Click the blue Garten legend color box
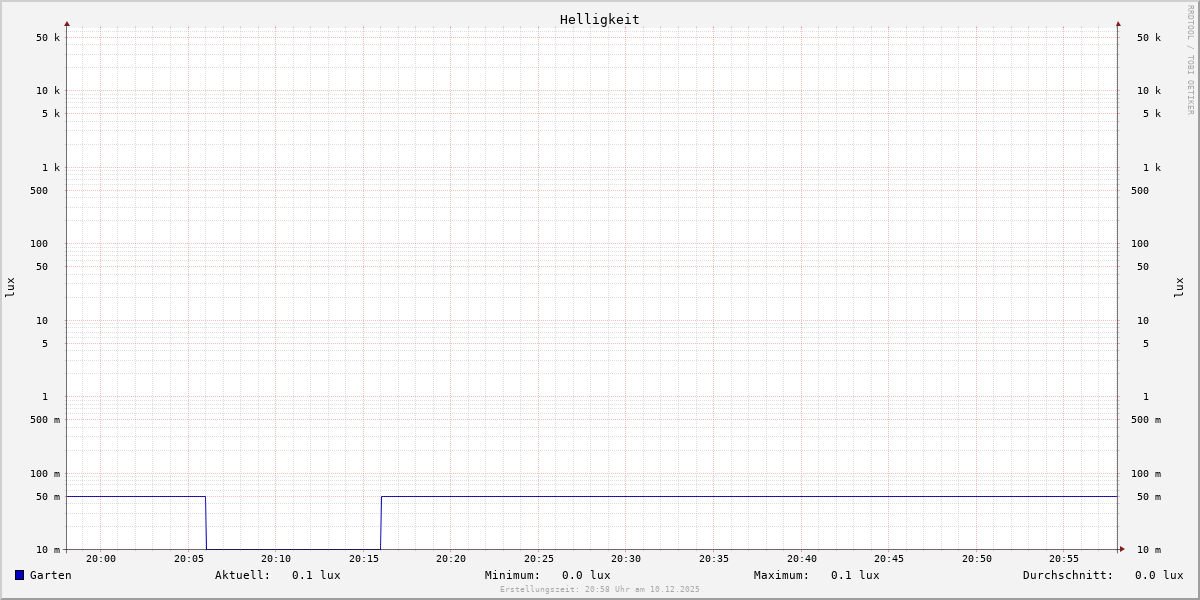 [19, 575]
